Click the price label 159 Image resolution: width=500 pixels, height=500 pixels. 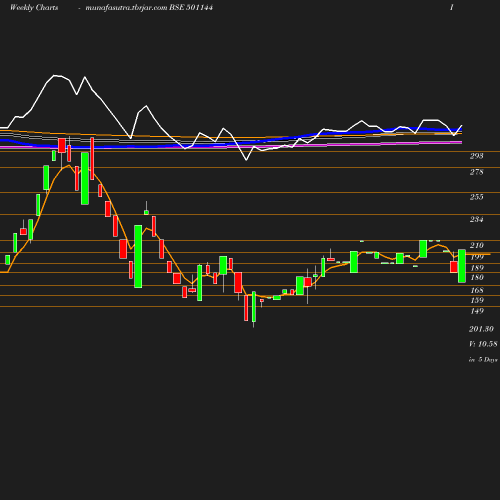[x=477, y=300]
